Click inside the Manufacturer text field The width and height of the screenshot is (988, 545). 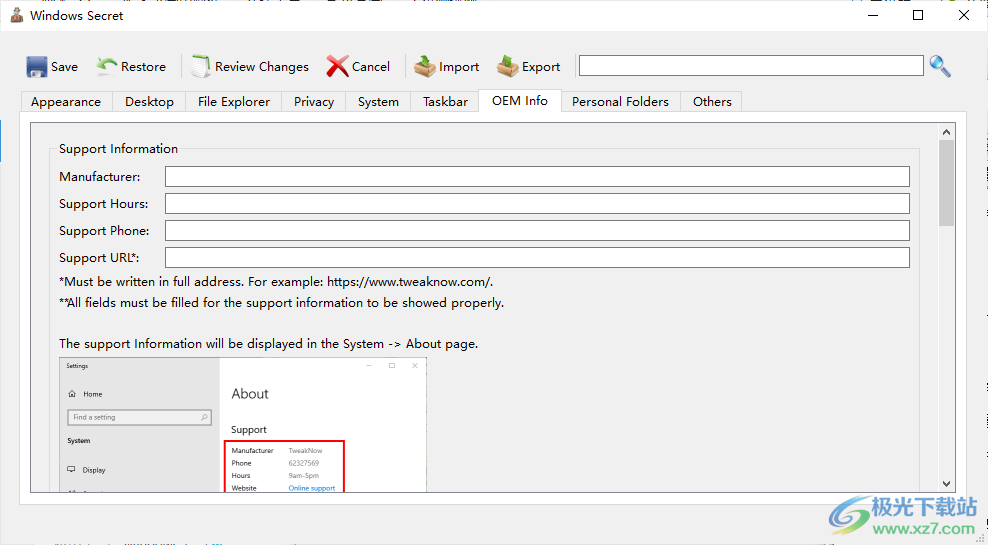pos(537,177)
